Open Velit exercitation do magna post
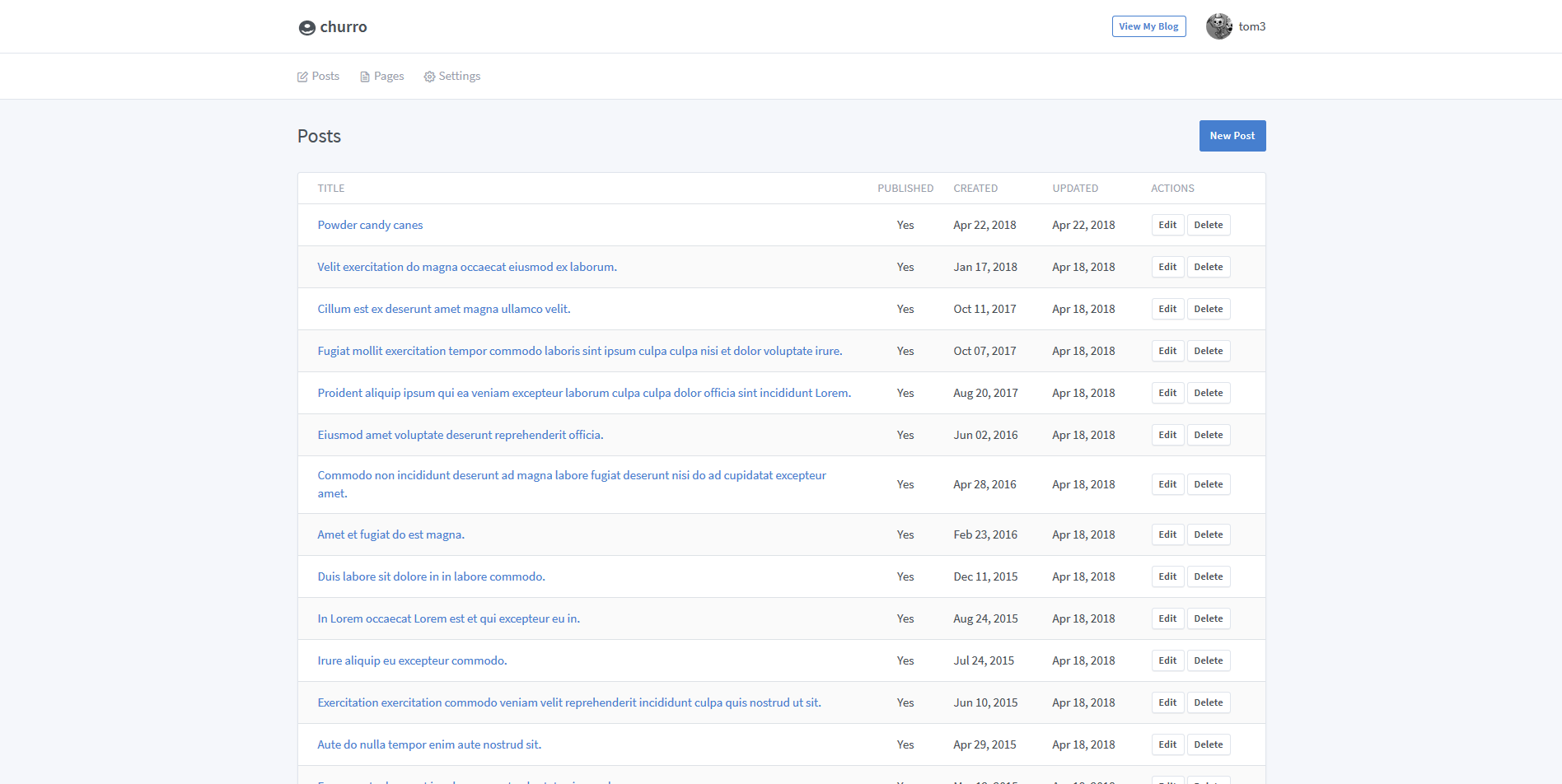The image size is (1562, 784). click(466, 267)
